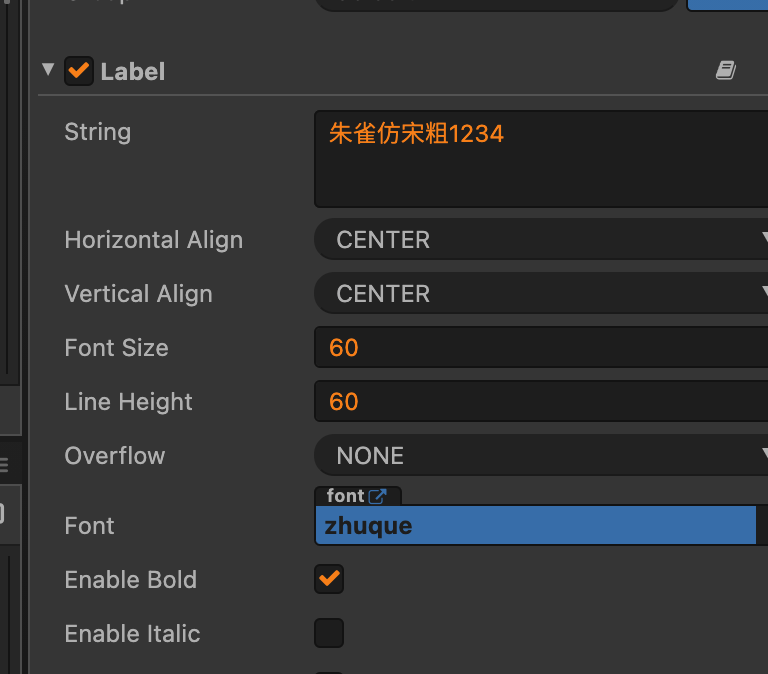Click the String text area
The width and height of the screenshot is (768, 674).
coord(540,158)
